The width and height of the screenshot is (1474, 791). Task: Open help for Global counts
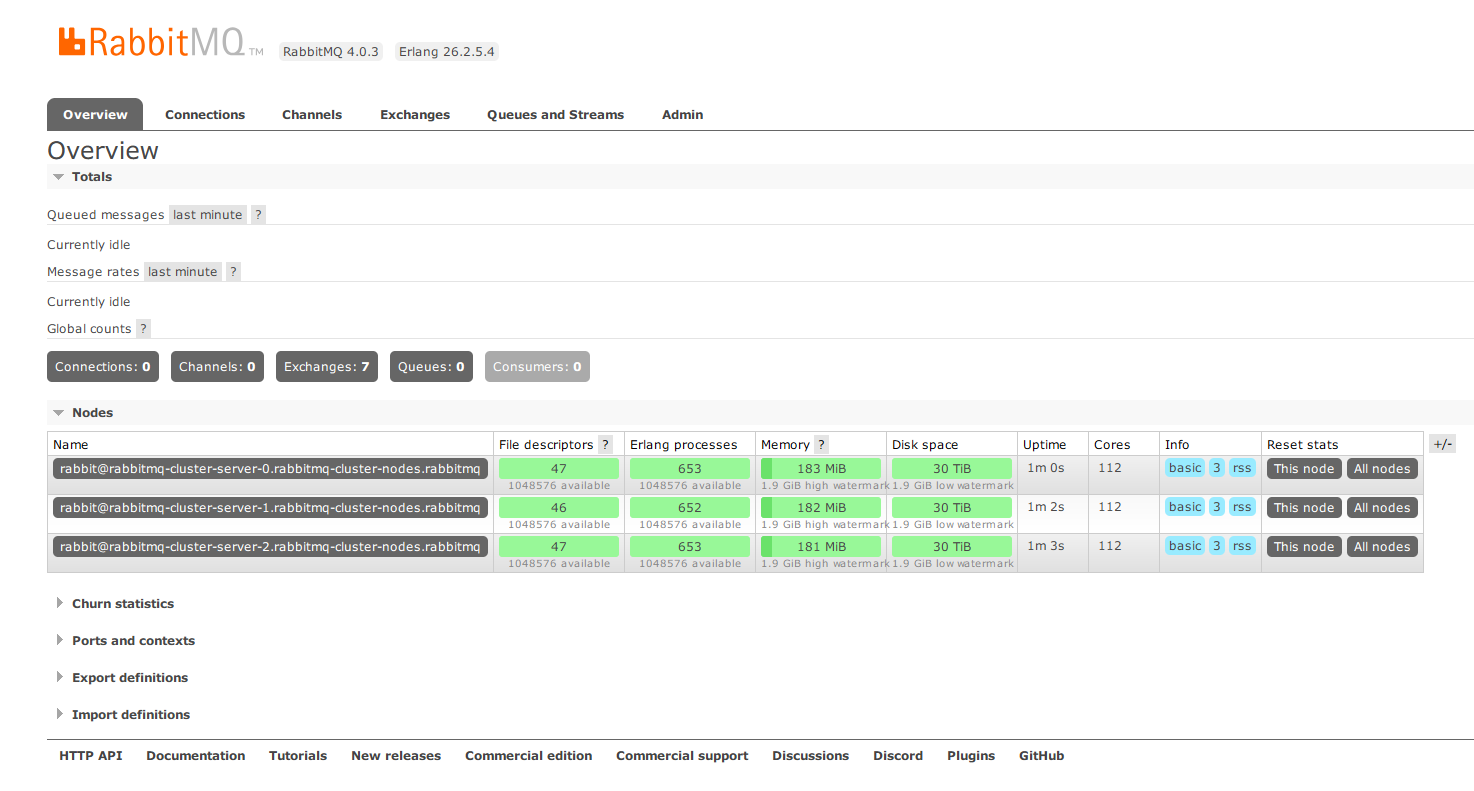[x=143, y=329]
